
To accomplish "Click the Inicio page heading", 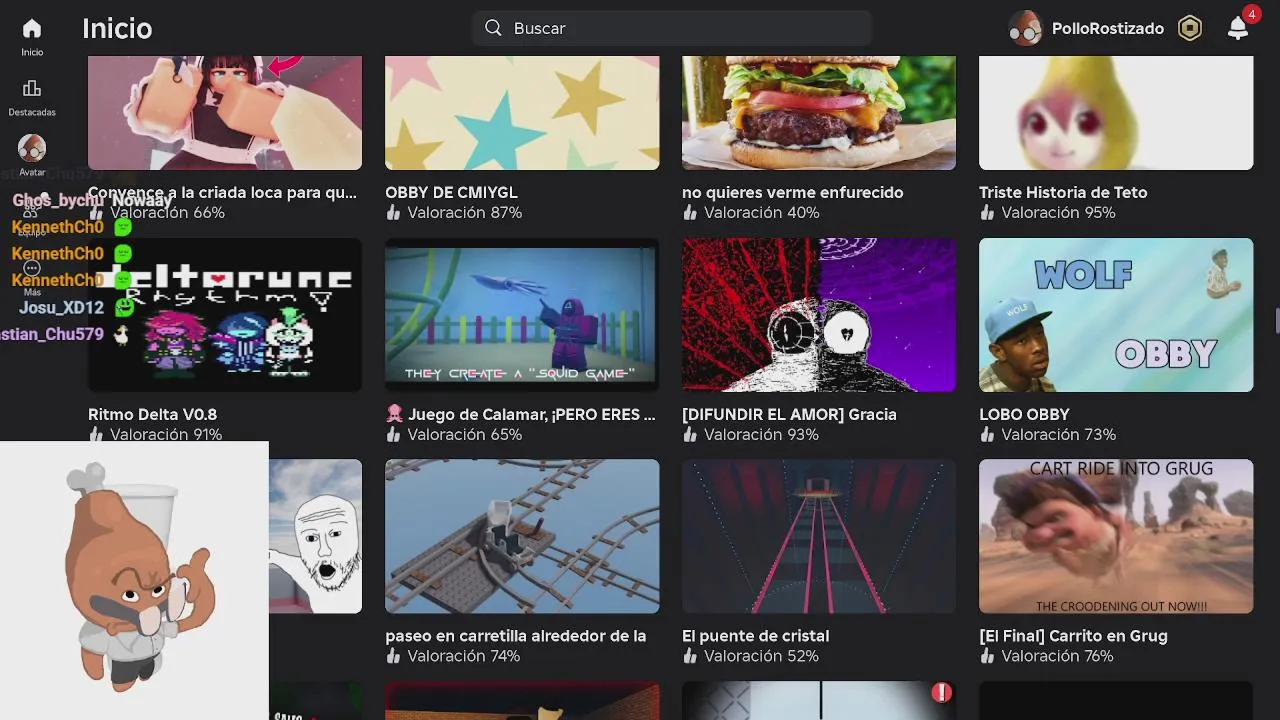I will coord(117,28).
